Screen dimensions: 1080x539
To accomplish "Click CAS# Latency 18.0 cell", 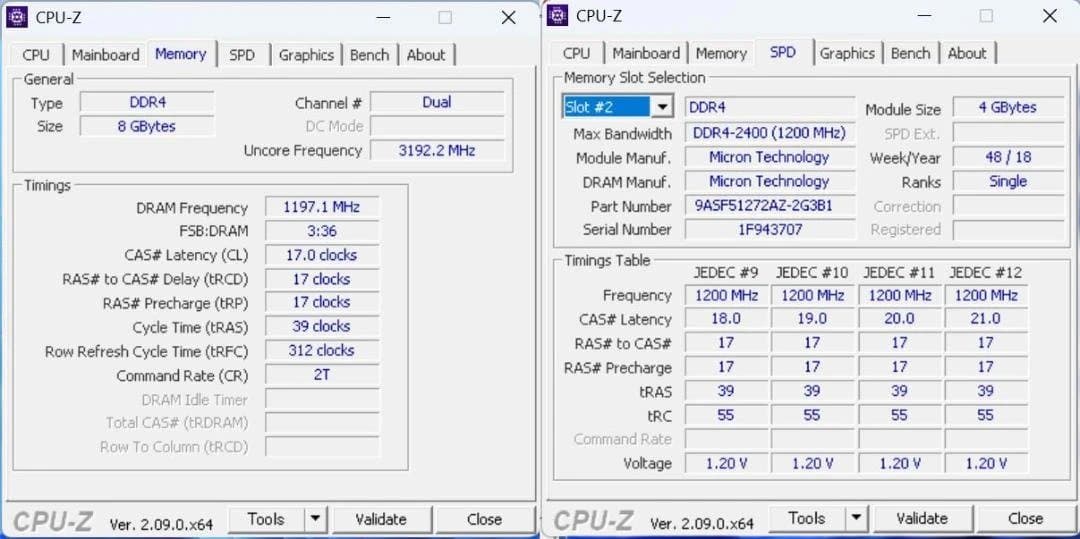I will (727, 319).
